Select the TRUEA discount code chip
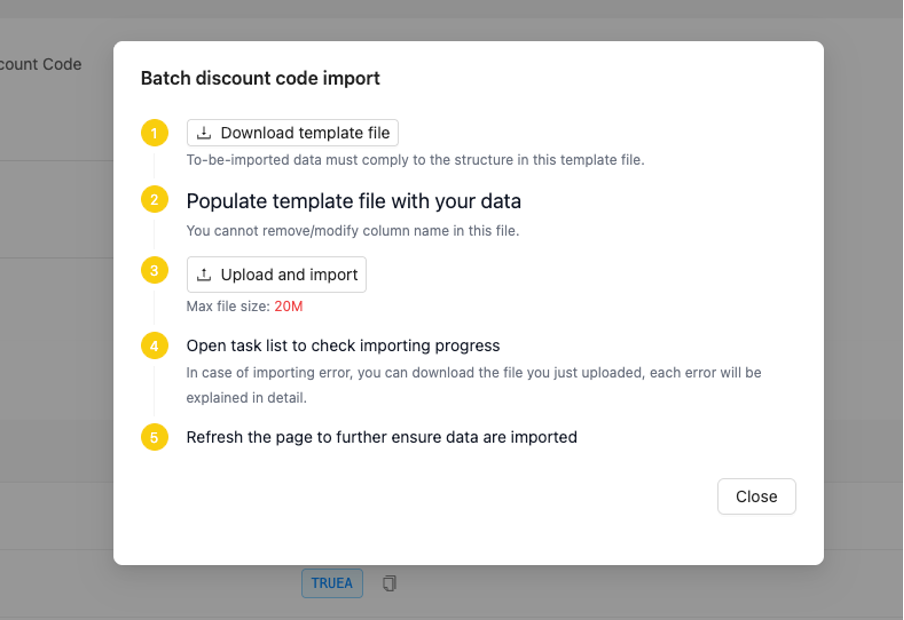This screenshot has height=620, width=904. pyautogui.click(x=332, y=583)
